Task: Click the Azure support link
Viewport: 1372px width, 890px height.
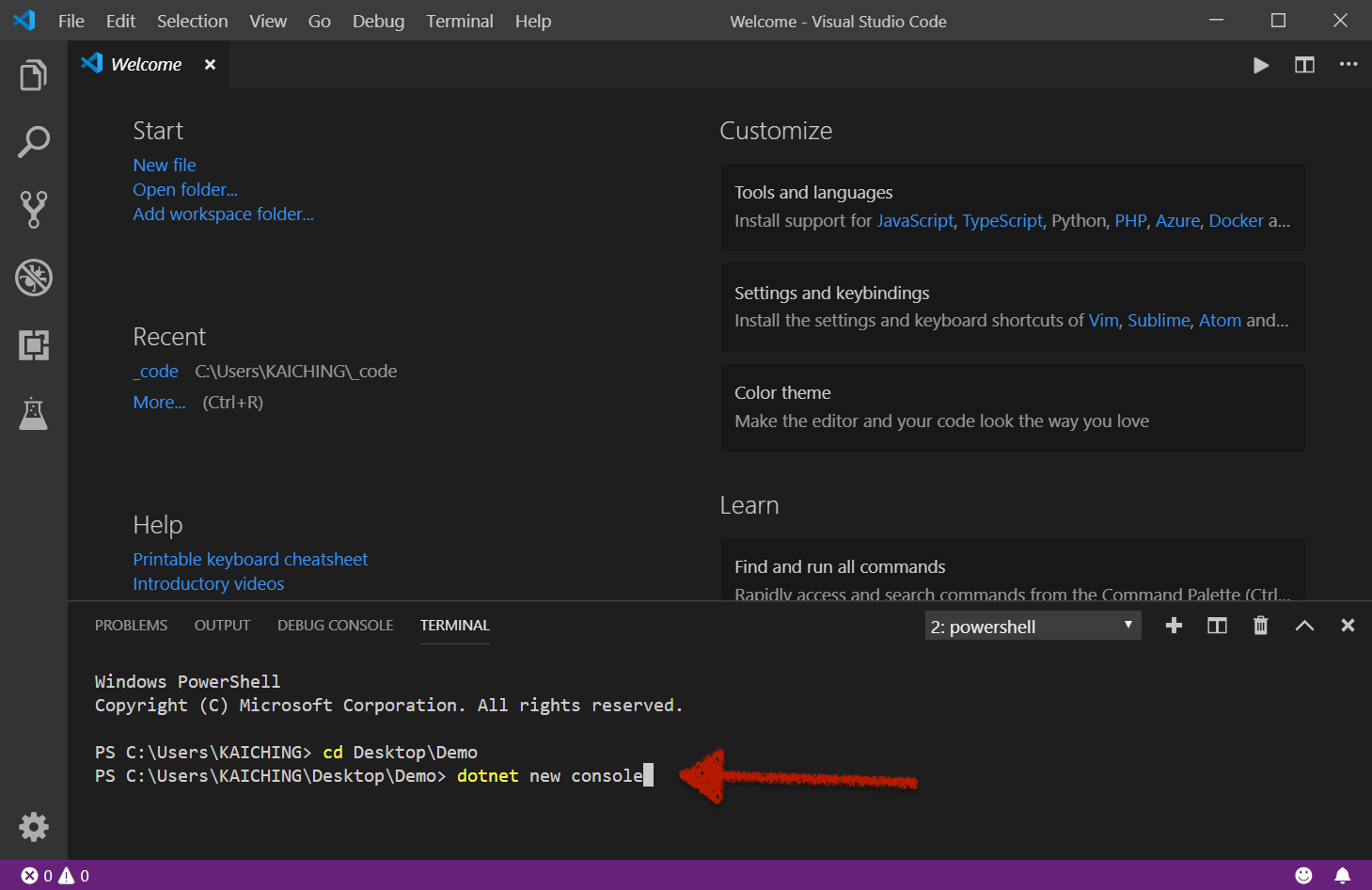Action: (x=1177, y=220)
